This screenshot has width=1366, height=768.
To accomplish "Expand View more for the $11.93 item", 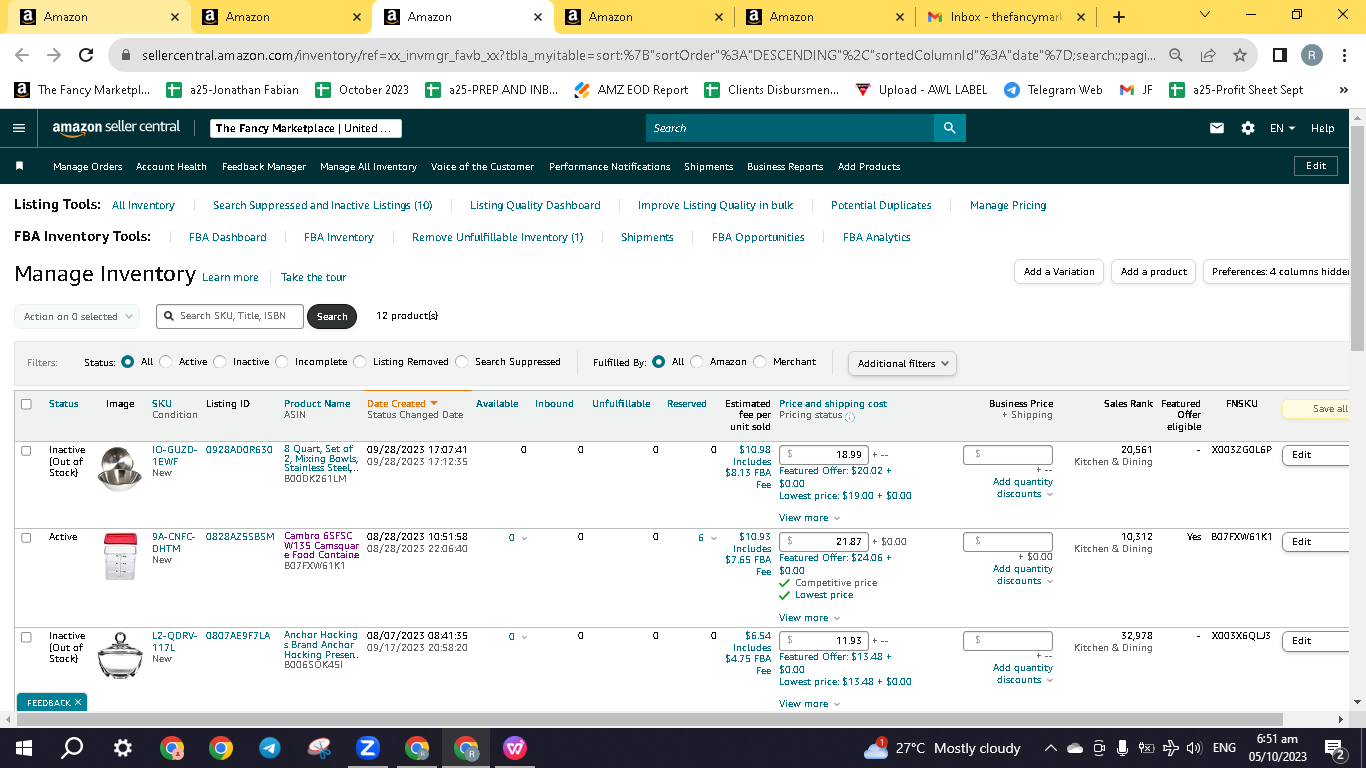I will coord(809,704).
